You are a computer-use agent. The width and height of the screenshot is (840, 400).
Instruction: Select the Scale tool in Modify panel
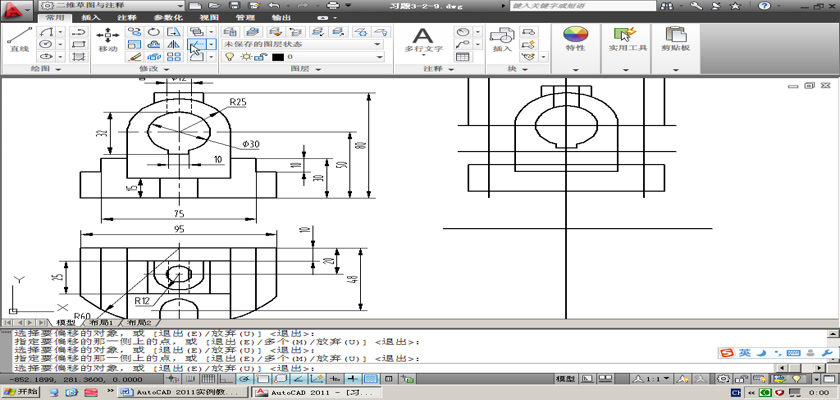pos(135,44)
